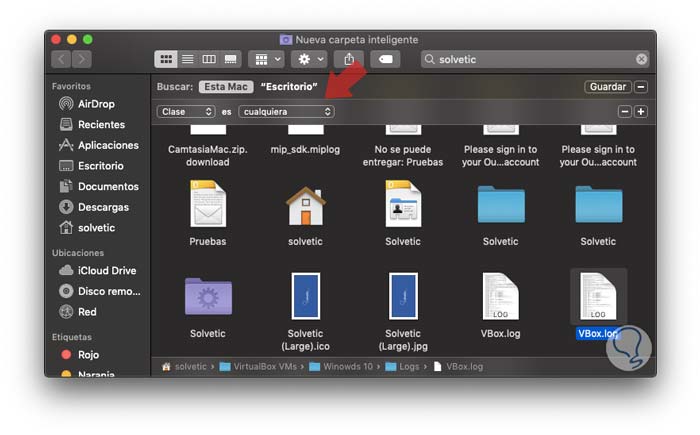Open the Clase attribute dropdown
Screen dimensions: 700x435
(186, 112)
